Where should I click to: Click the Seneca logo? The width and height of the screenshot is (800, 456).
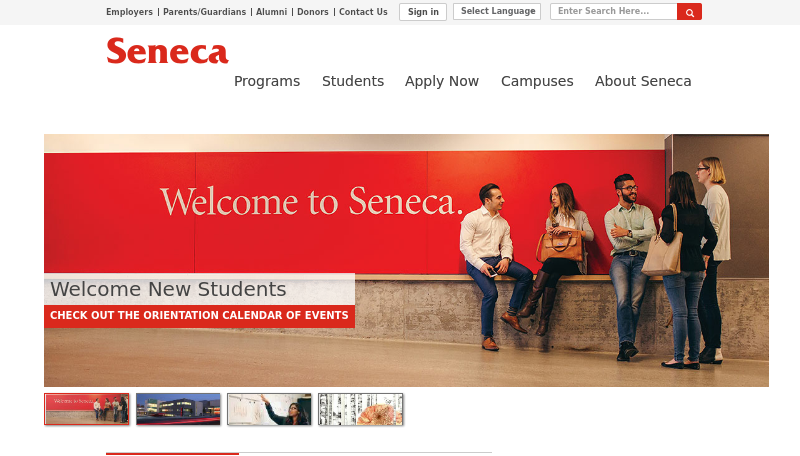[x=167, y=51]
